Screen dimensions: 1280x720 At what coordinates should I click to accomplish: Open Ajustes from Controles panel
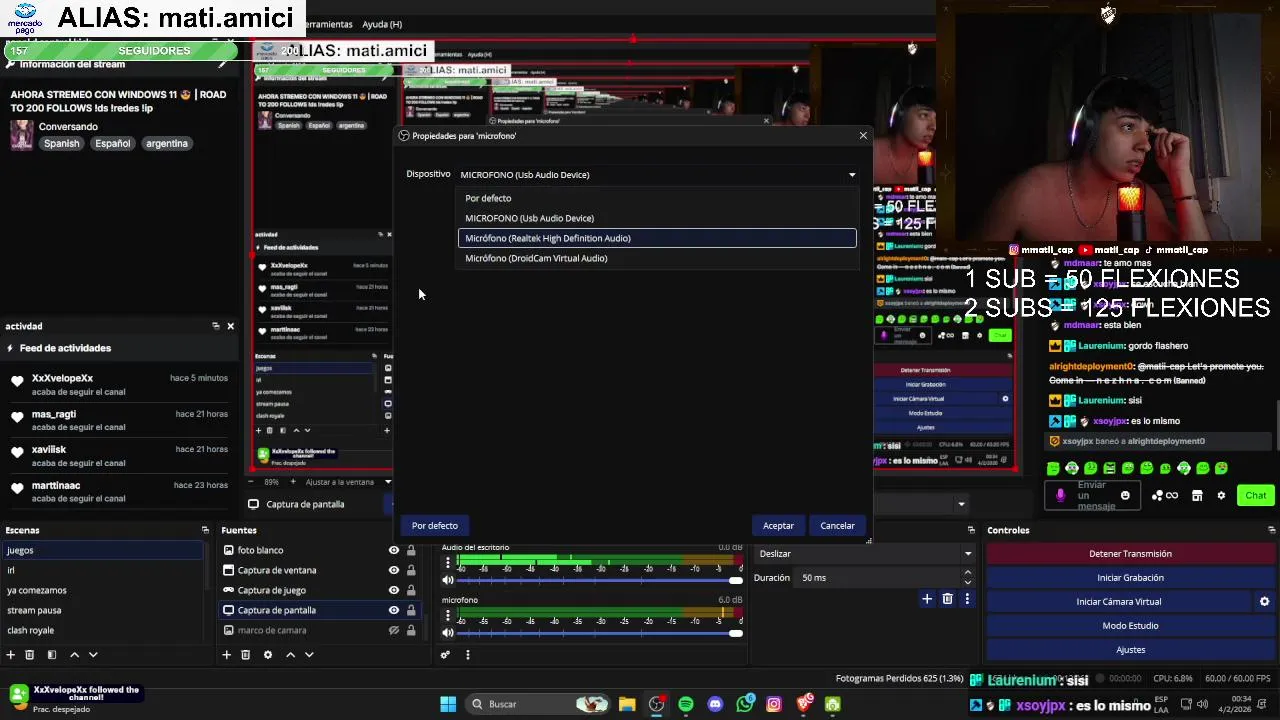point(1130,650)
